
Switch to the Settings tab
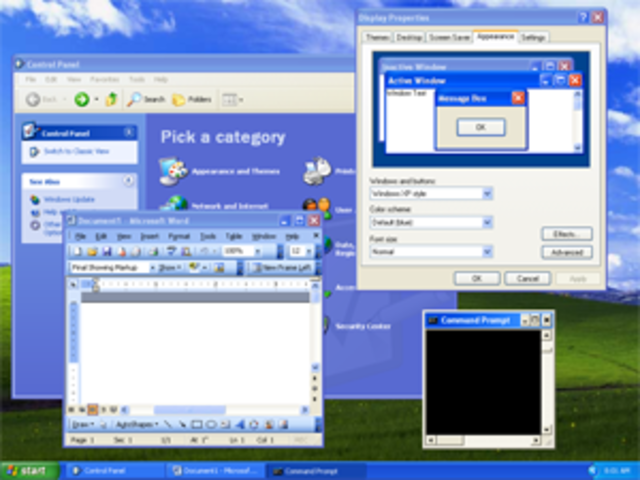pos(533,38)
